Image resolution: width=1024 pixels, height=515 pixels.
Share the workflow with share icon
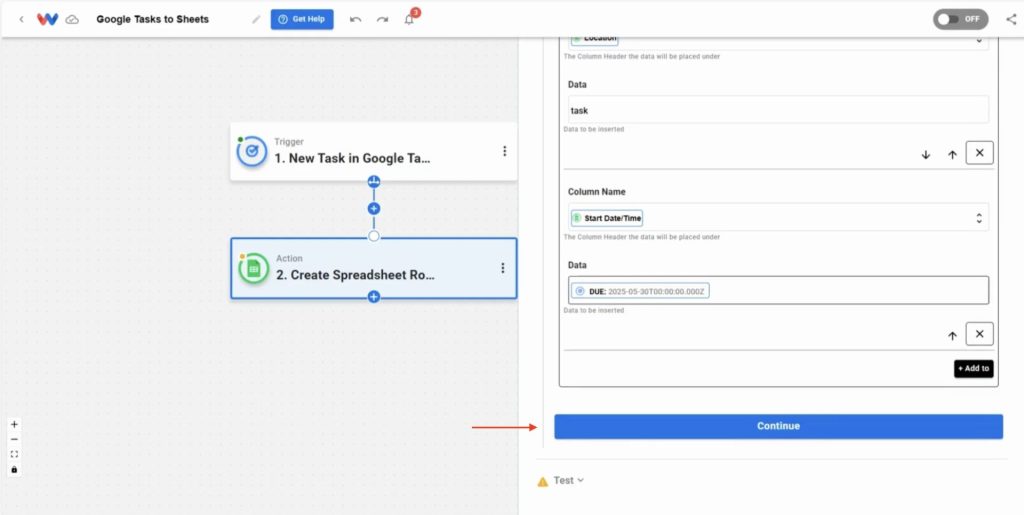(x=1011, y=19)
